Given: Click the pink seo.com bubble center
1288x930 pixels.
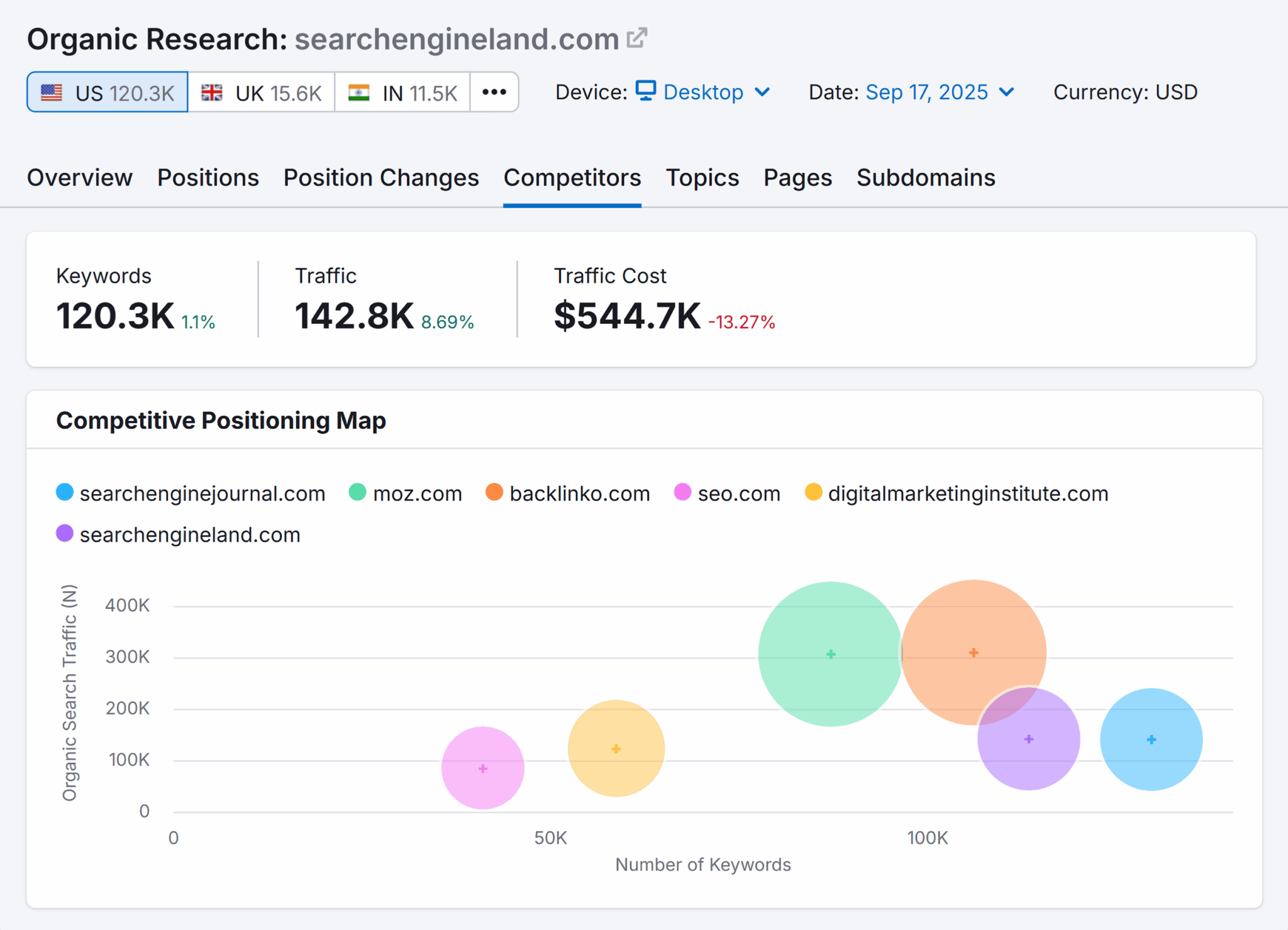Looking at the screenshot, I should click(x=483, y=768).
